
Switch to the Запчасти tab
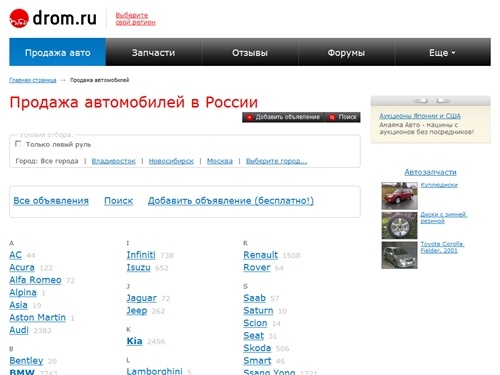(x=153, y=52)
